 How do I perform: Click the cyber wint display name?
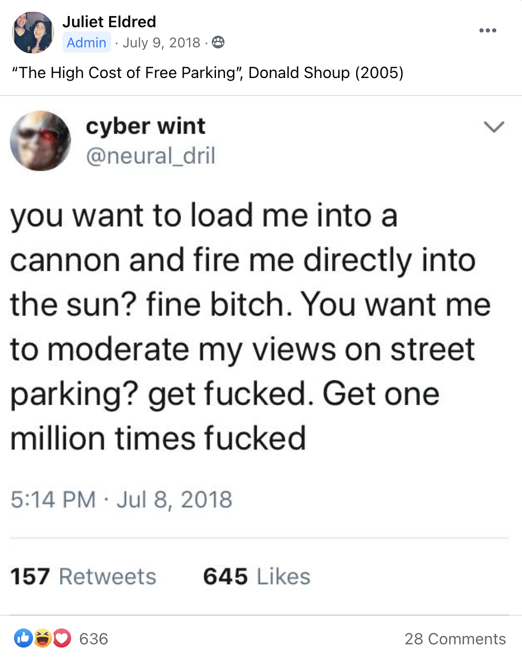tap(145, 126)
